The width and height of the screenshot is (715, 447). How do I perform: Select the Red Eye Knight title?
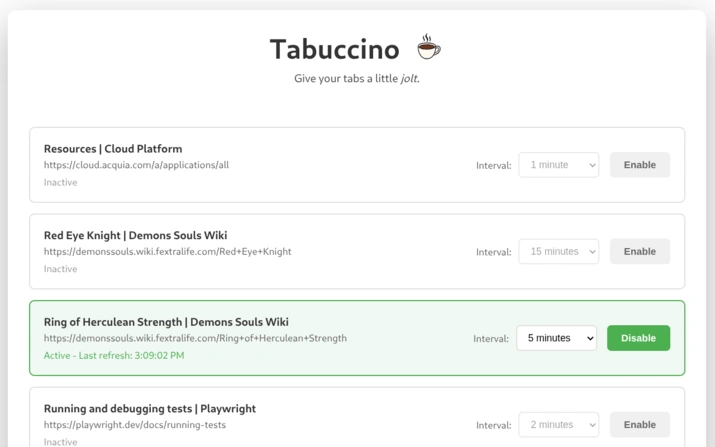135,236
